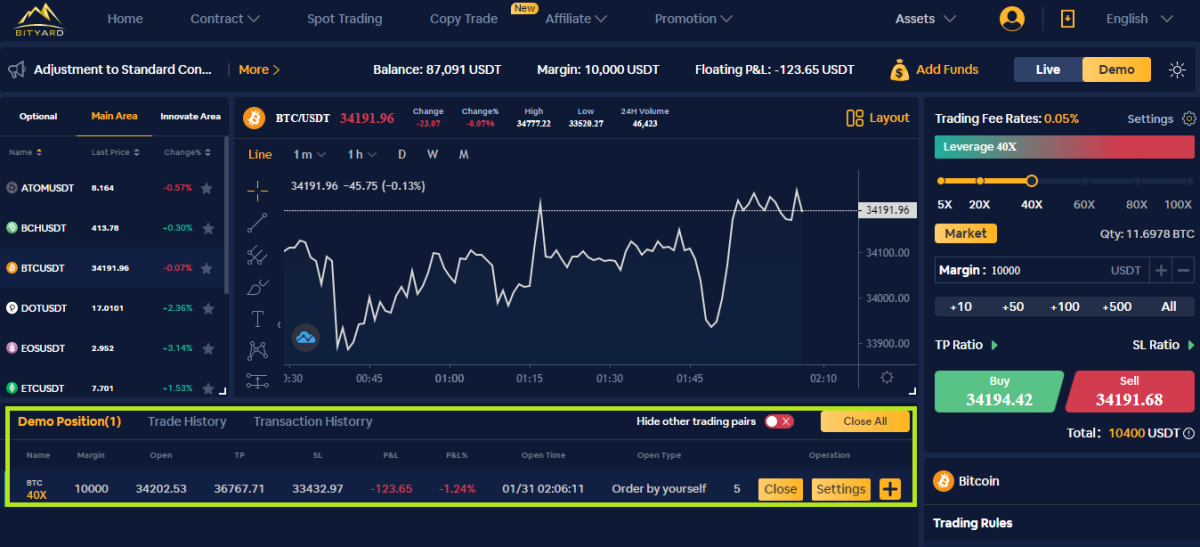The image size is (1200, 547).
Task: Click the app download icon in header
Action: tap(1068, 19)
